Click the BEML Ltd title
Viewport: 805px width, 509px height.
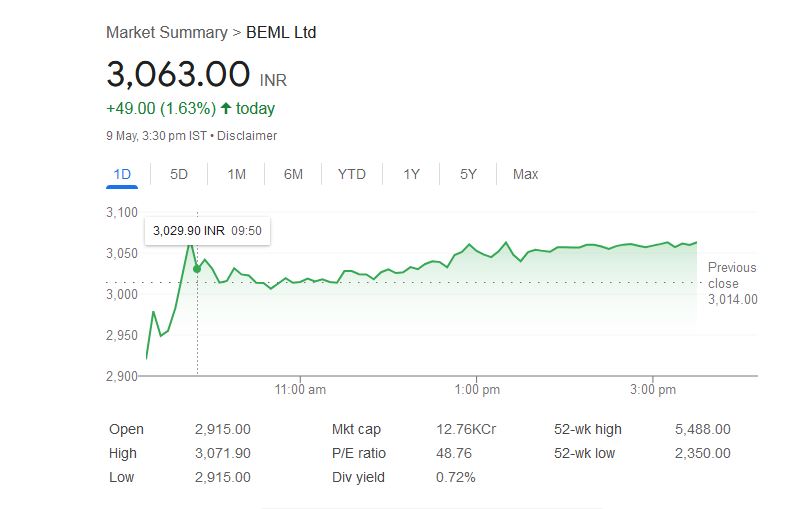[x=281, y=32]
